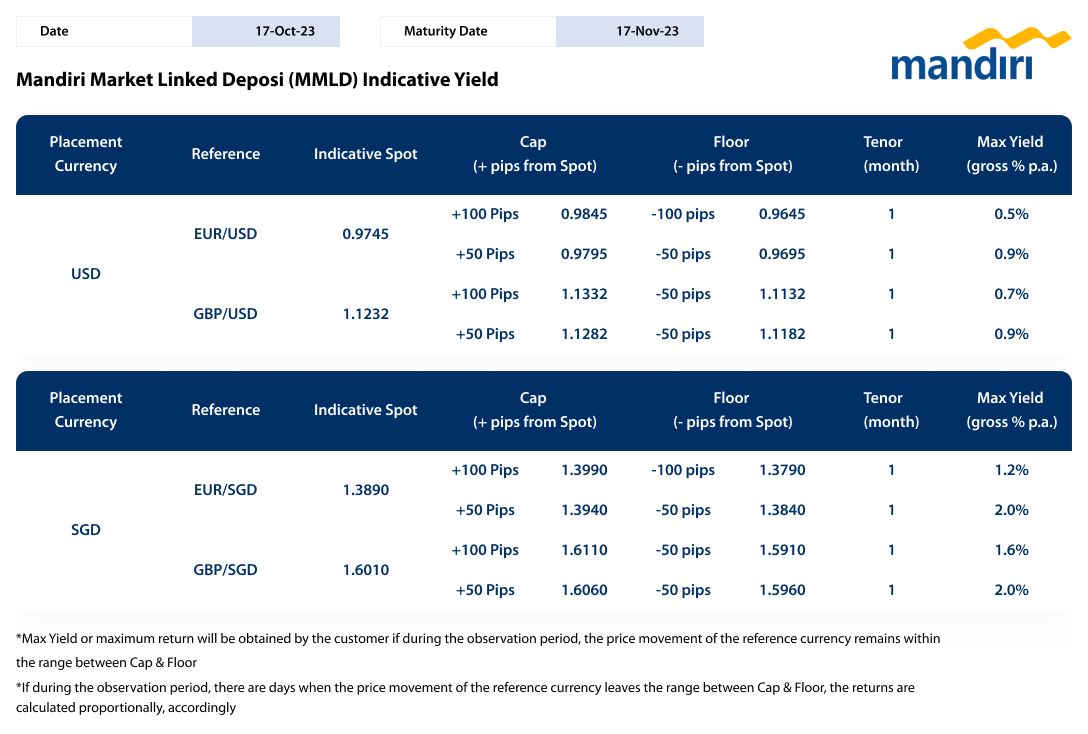Click the tenor value in the 1.6% yield row

(x=891, y=550)
